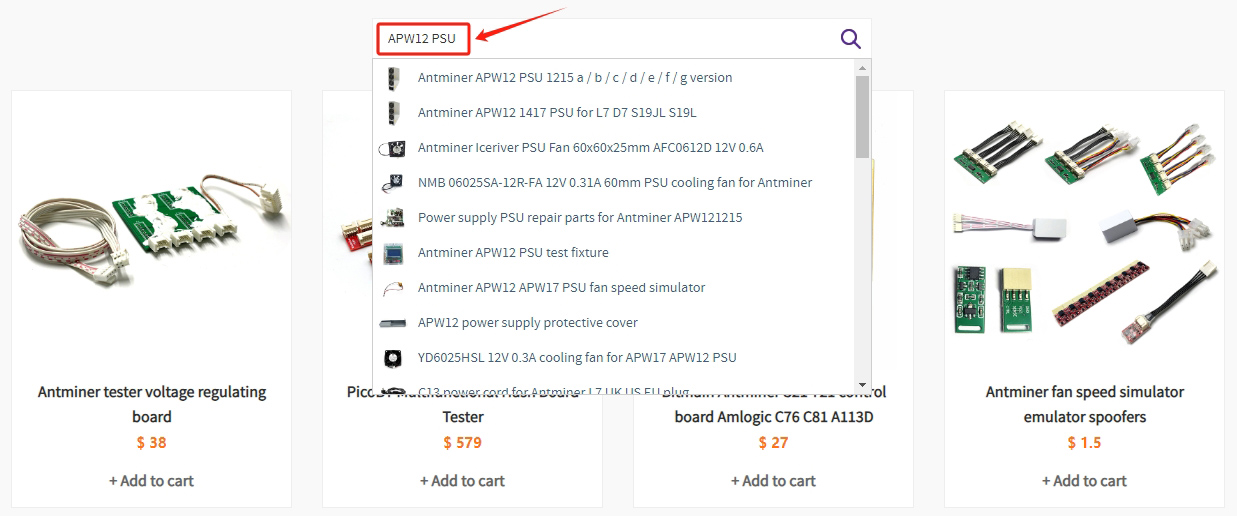This screenshot has height=516, width=1237.
Task: Click the suggestions dropdown scrollbar thumb
Action: (862, 115)
